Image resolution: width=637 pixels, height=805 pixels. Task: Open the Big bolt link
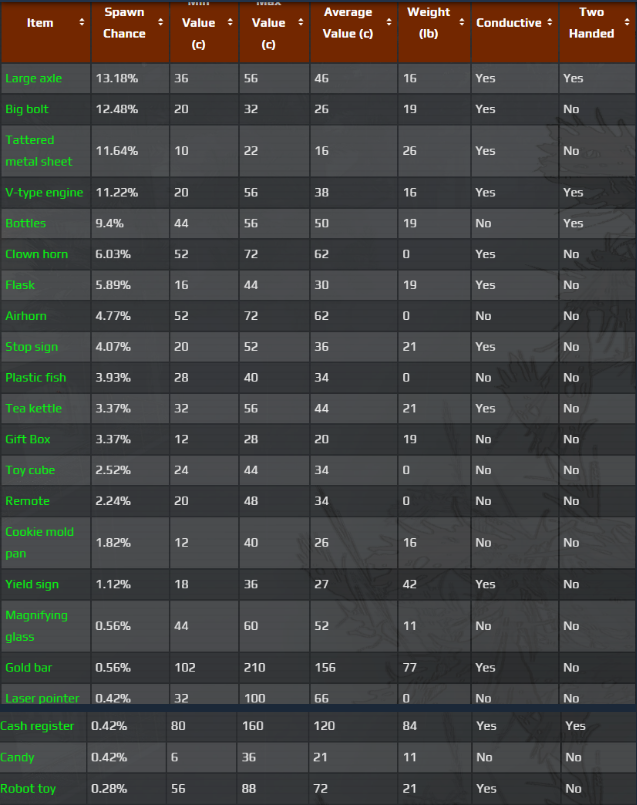pyautogui.click(x=26, y=109)
